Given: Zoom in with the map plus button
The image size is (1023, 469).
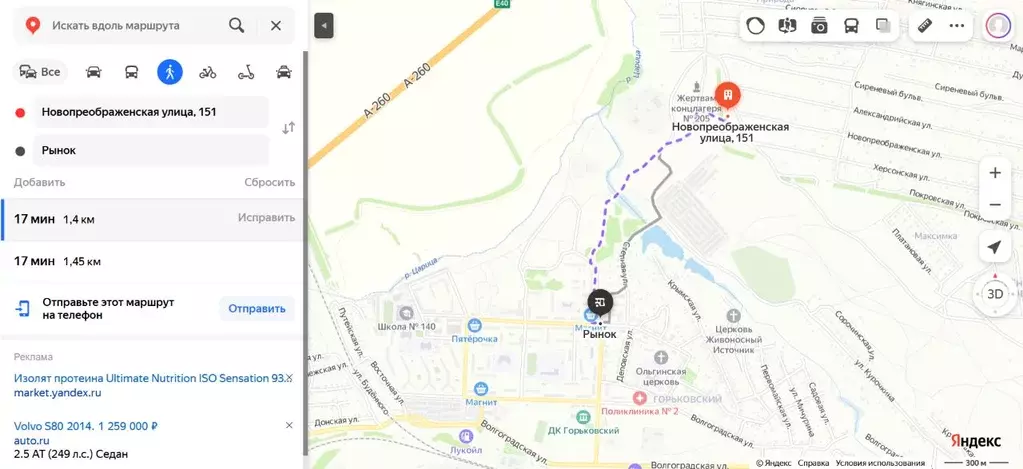Looking at the screenshot, I should click(x=995, y=173).
